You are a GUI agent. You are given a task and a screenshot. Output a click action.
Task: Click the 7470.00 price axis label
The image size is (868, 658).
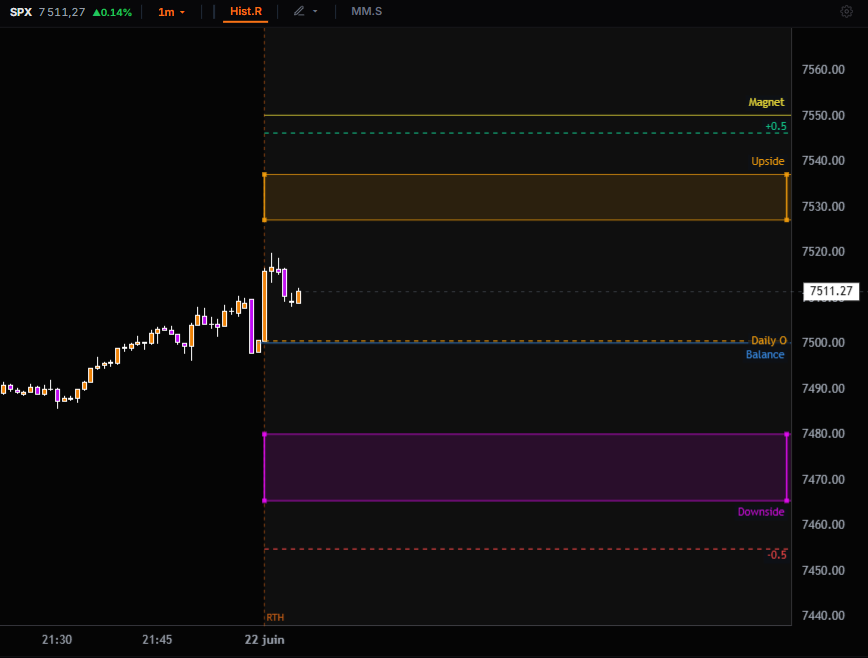click(823, 479)
